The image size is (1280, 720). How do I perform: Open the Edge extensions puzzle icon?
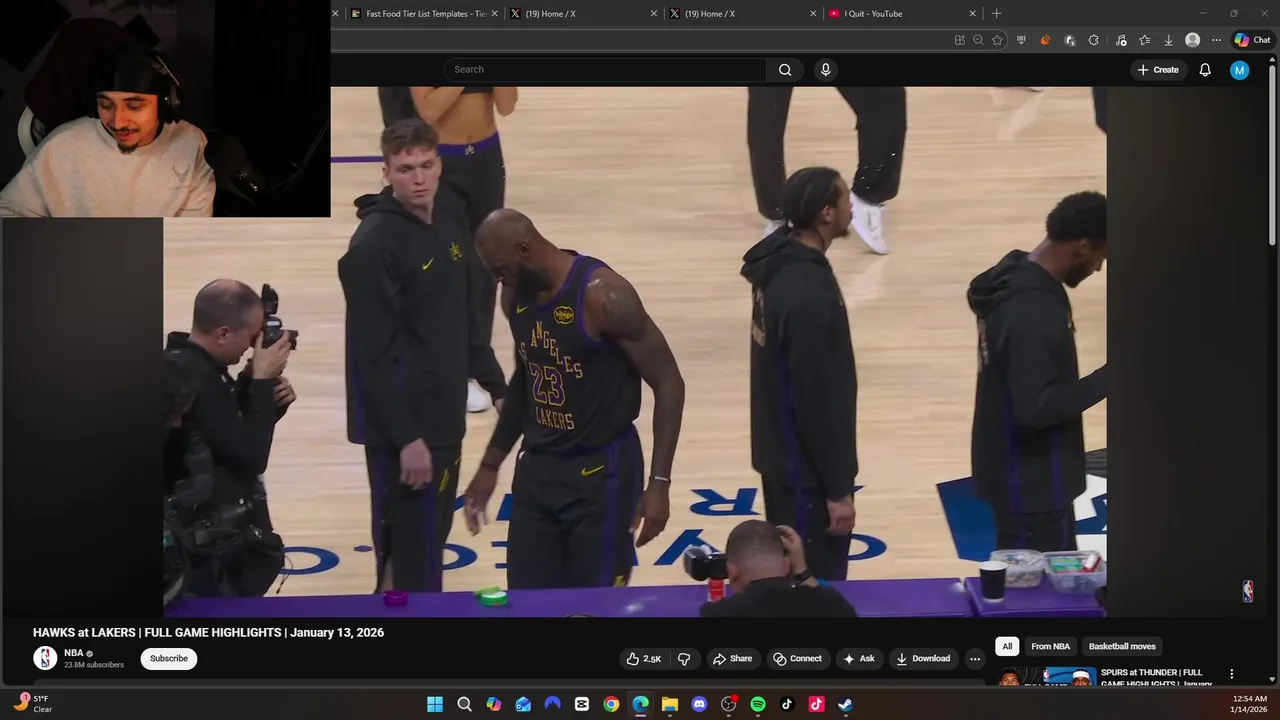[1093, 40]
